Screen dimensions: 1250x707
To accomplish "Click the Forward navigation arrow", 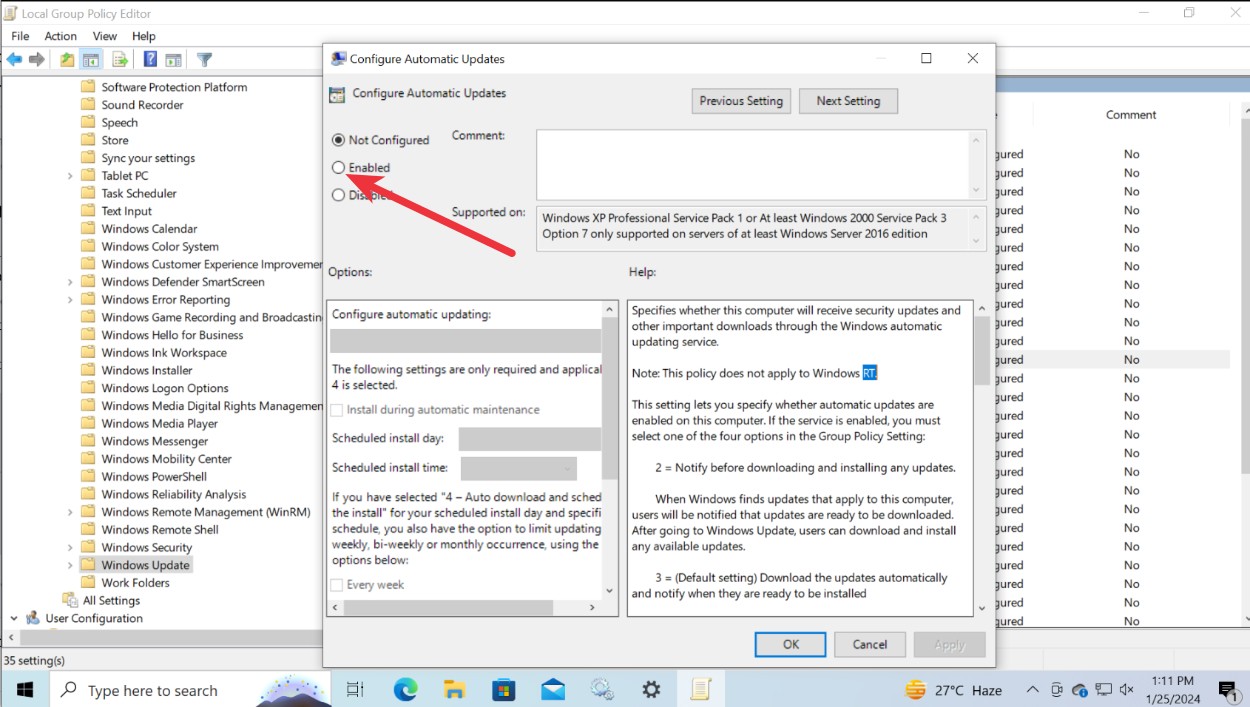I will click(37, 59).
